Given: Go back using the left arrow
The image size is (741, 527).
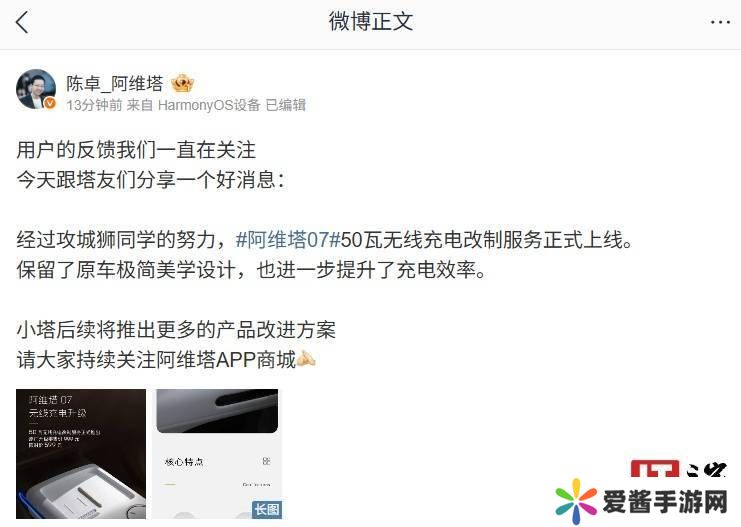Looking at the screenshot, I should point(22,22).
